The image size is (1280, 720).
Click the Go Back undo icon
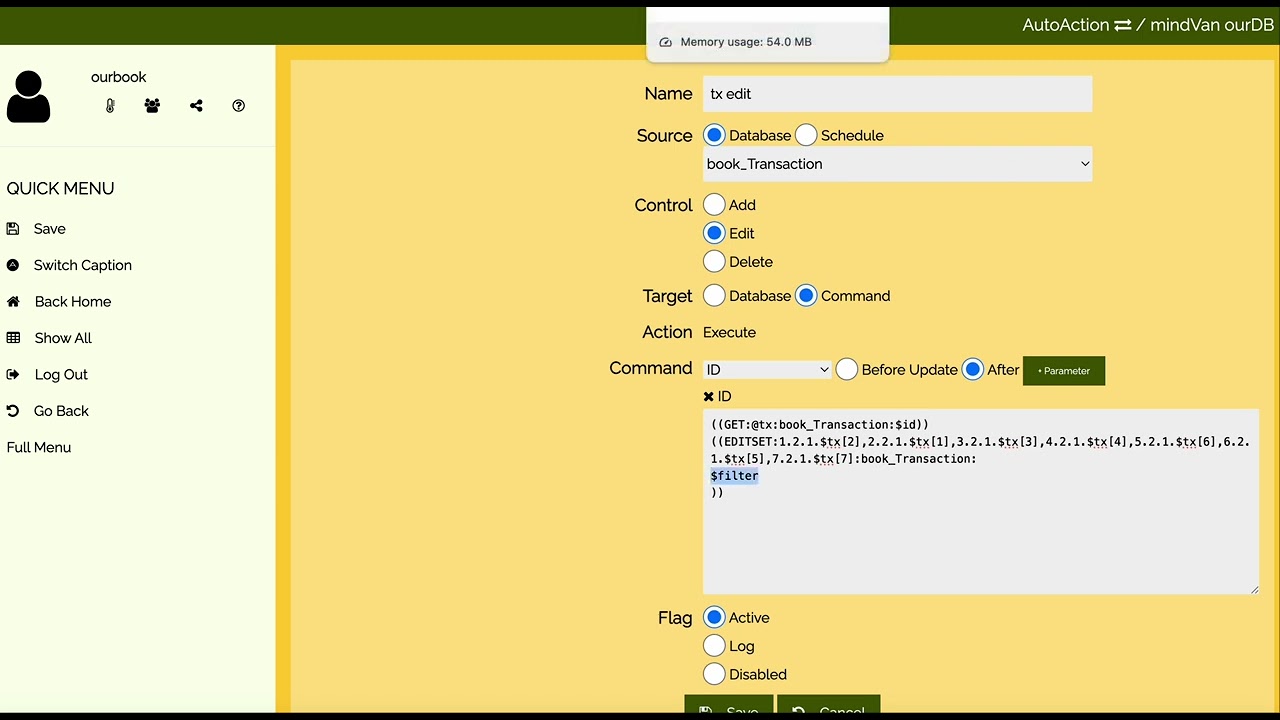tap(13, 411)
